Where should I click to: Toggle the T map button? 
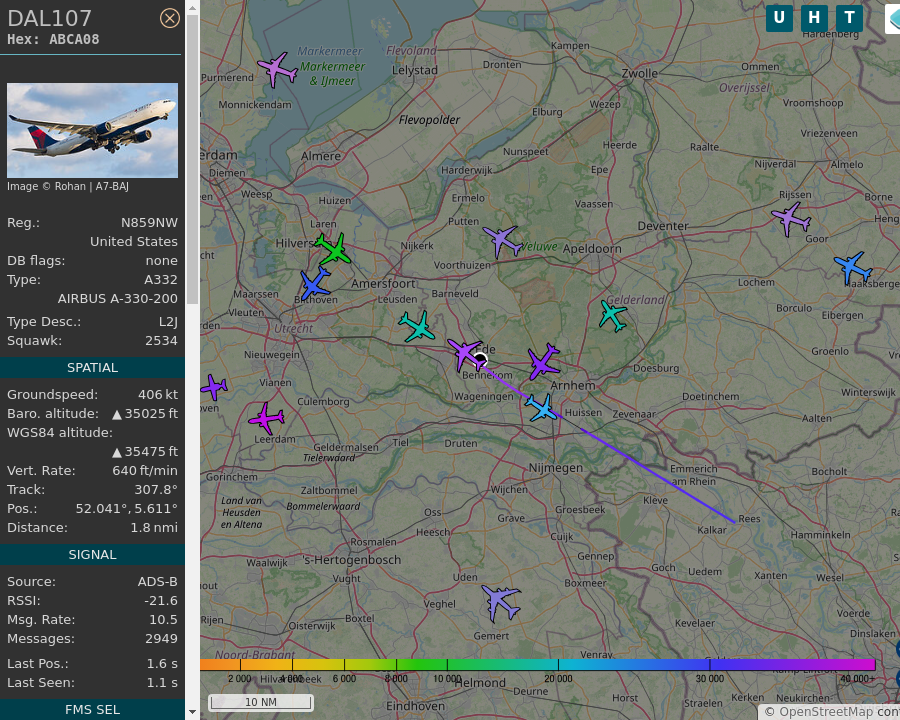[849, 18]
